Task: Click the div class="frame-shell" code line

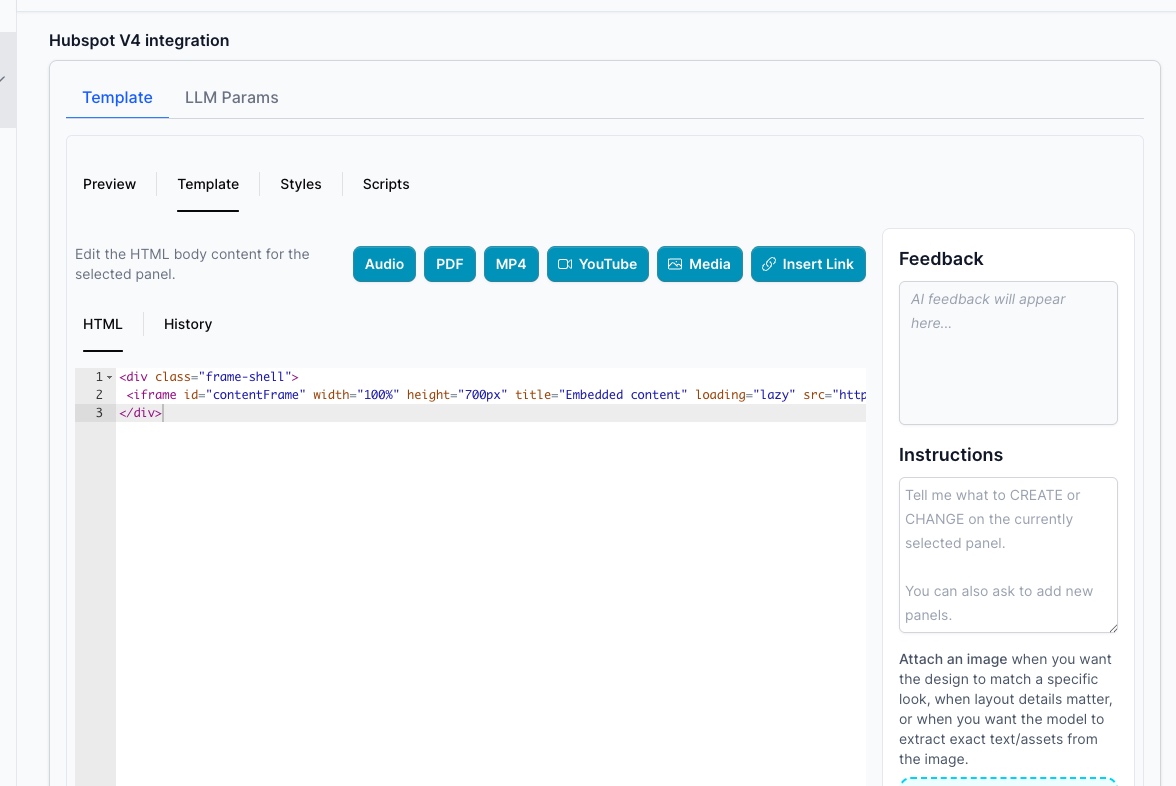Action: [208, 376]
